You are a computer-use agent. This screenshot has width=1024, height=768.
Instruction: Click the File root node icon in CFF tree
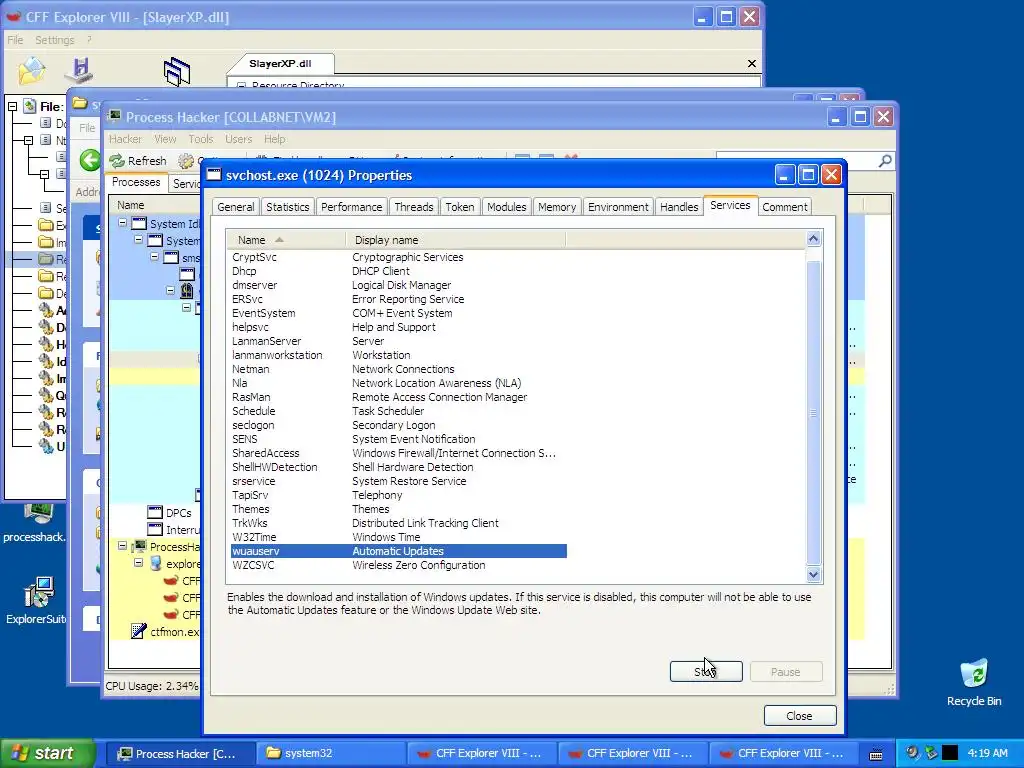(x=29, y=106)
